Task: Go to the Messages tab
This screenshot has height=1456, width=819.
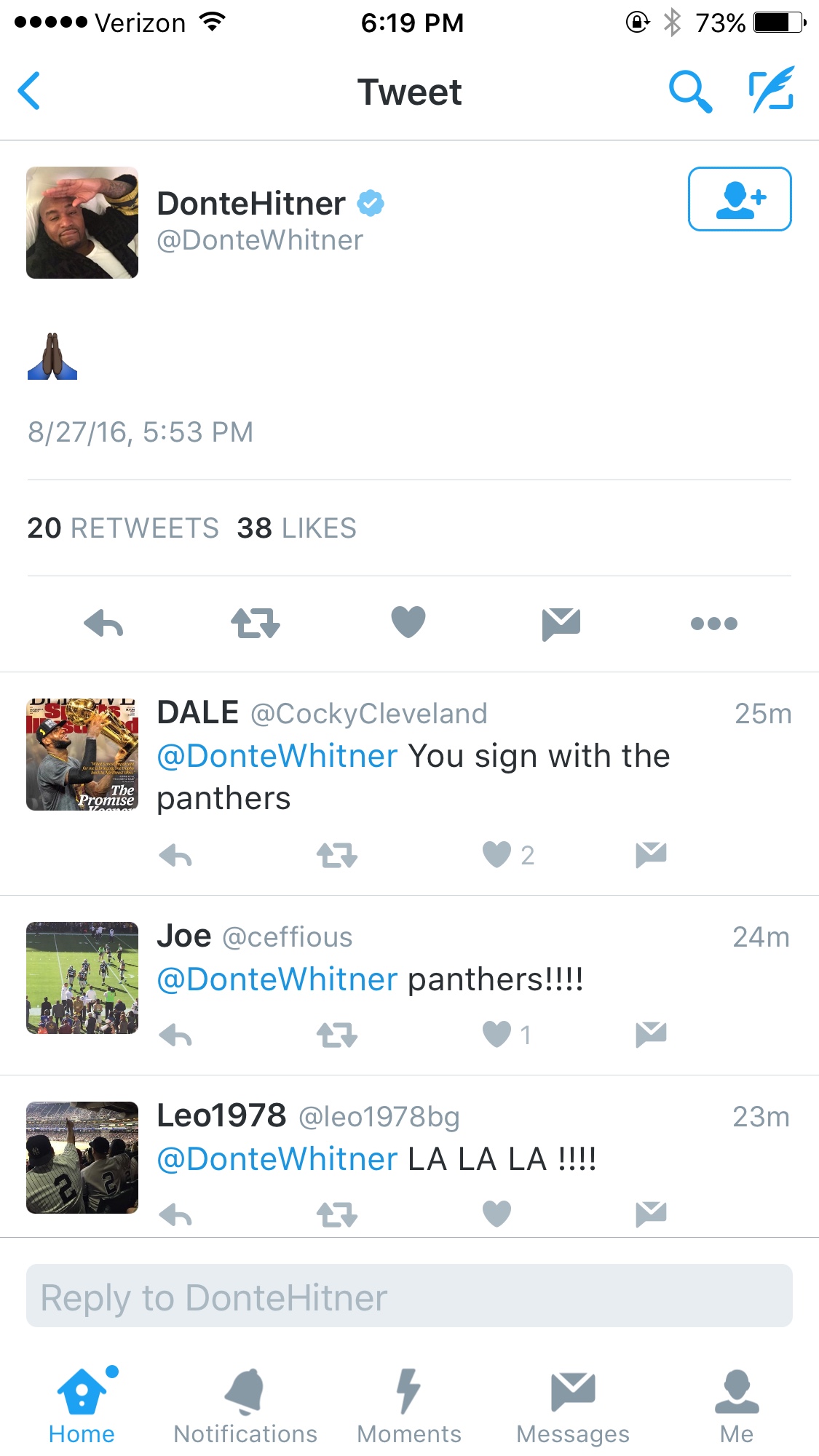Action: tap(573, 1406)
